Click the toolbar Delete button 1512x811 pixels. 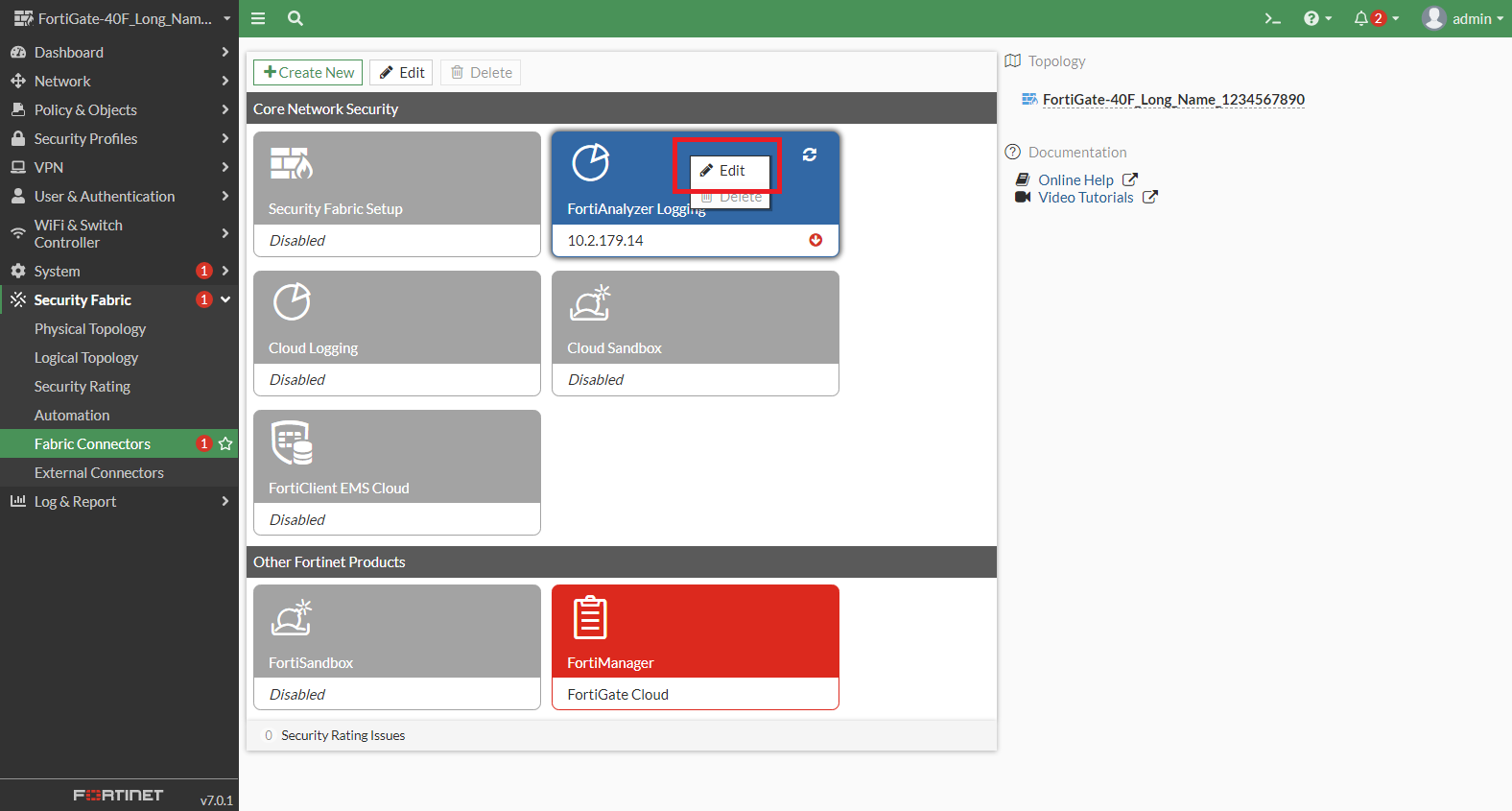point(481,73)
